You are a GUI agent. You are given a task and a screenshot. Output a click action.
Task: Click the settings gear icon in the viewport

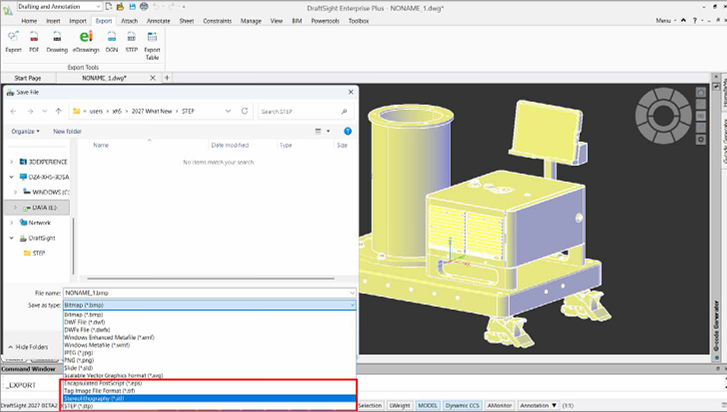tap(701, 139)
